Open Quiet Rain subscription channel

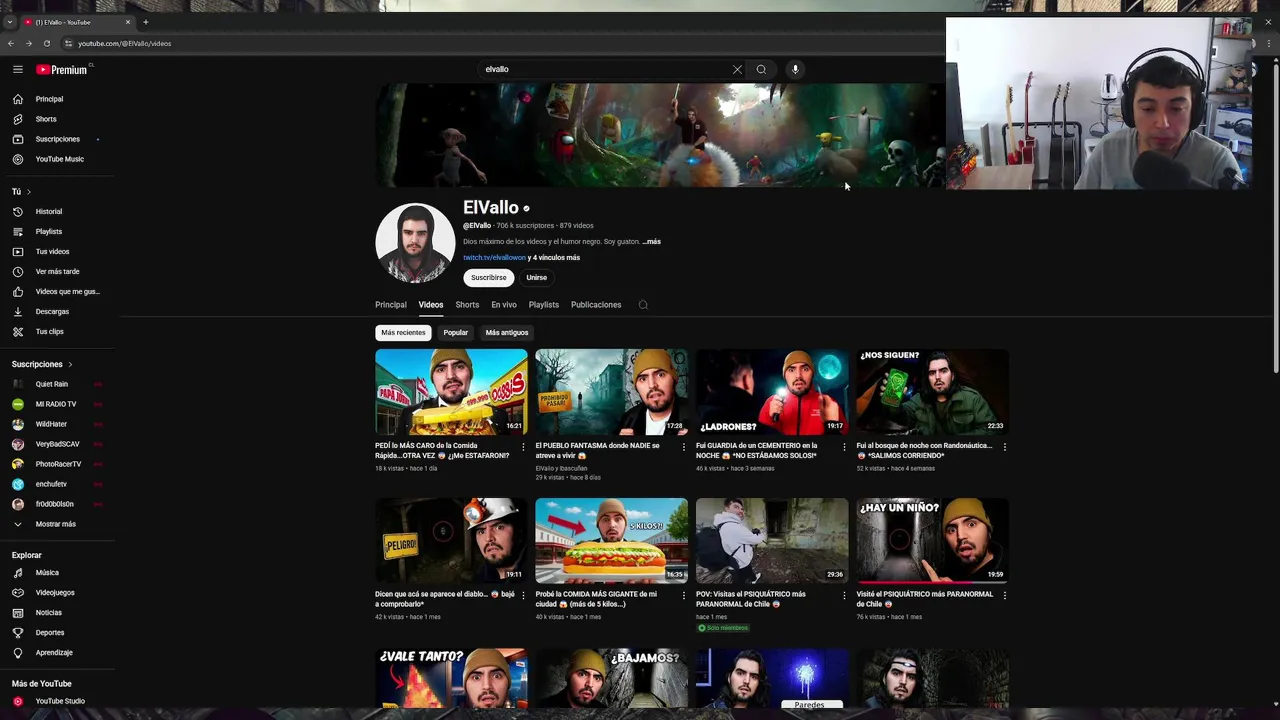point(51,384)
